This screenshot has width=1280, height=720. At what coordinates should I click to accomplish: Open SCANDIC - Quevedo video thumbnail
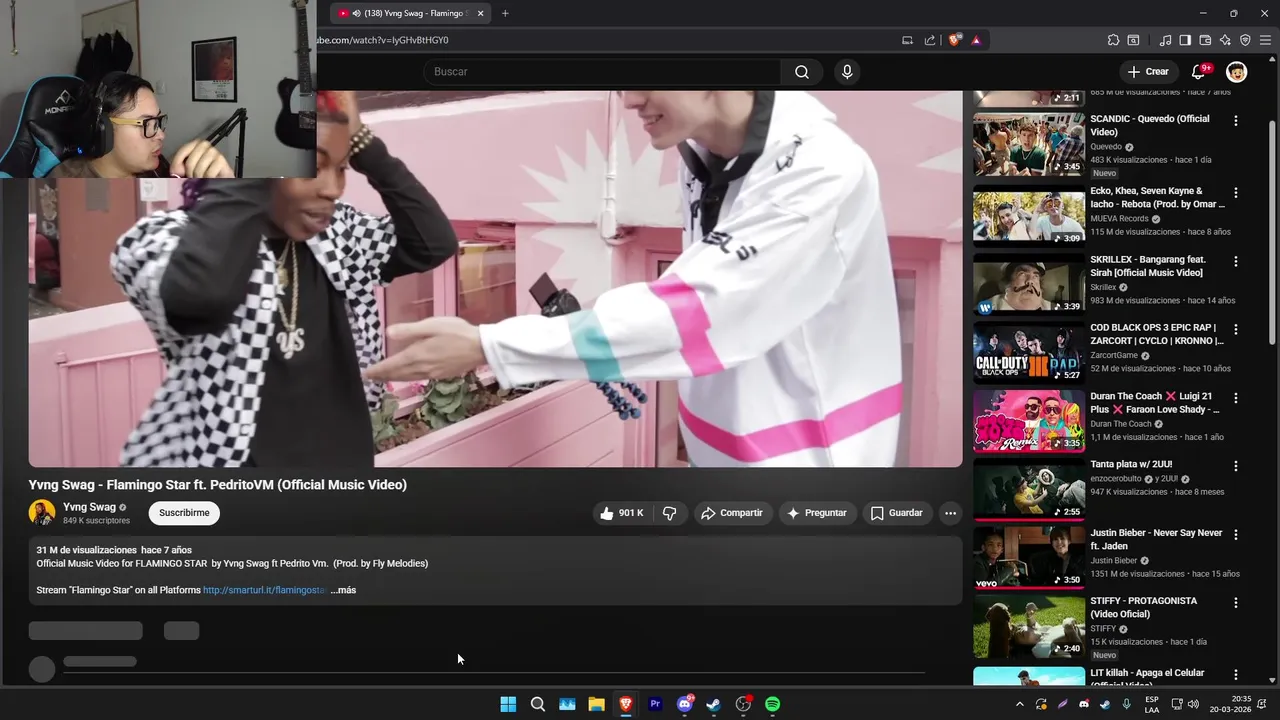coord(1028,144)
